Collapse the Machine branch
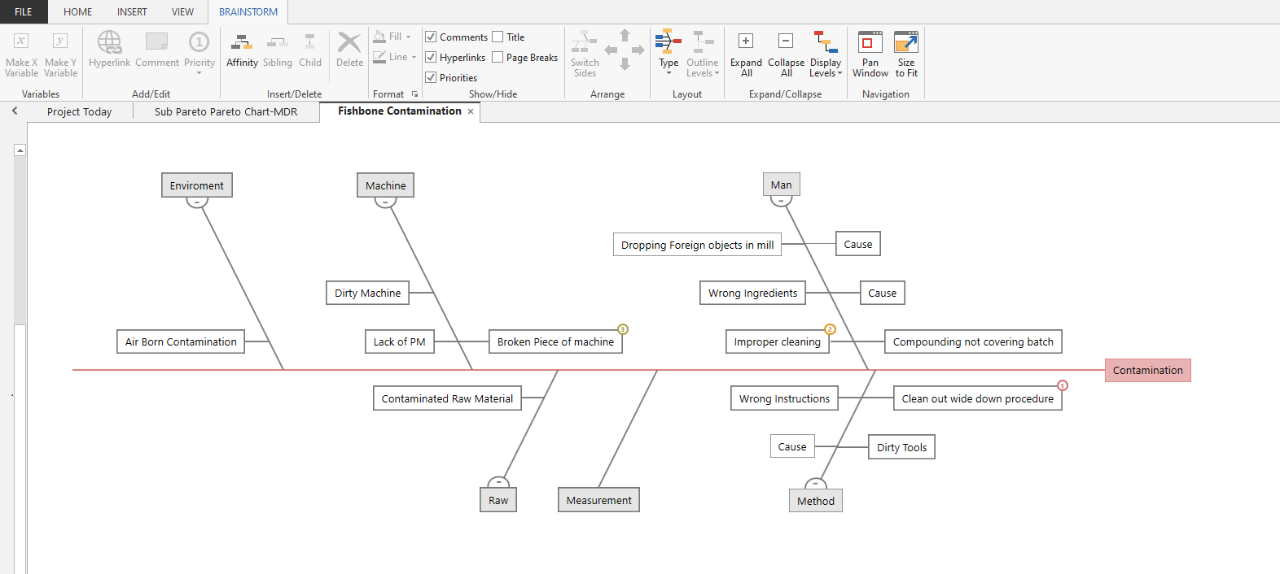This screenshot has height=574, width=1280. tap(385, 202)
